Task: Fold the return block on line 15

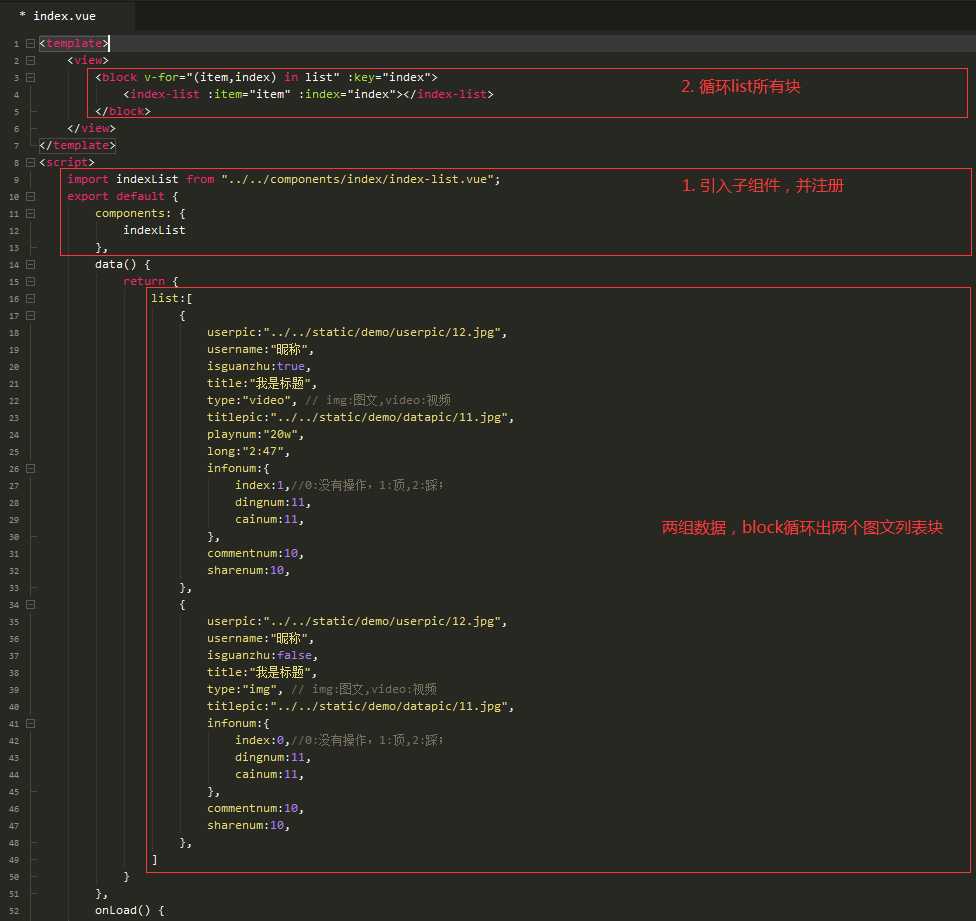Action: (30, 282)
